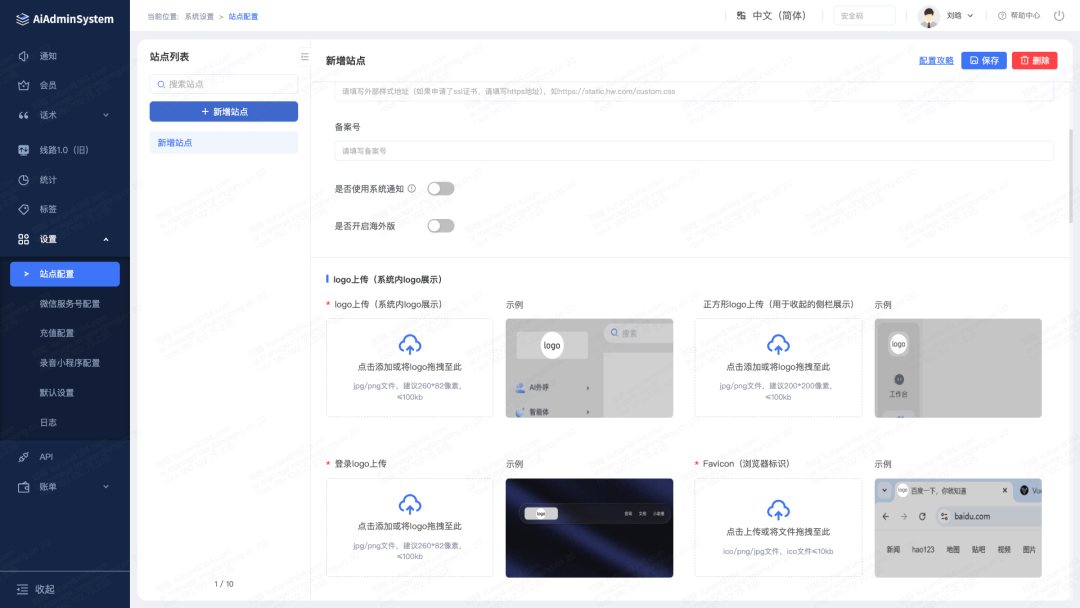This screenshot has width=1080, height=608.
Task: Open the 刘晗 user account dropdown
Action: coord(946,16)
